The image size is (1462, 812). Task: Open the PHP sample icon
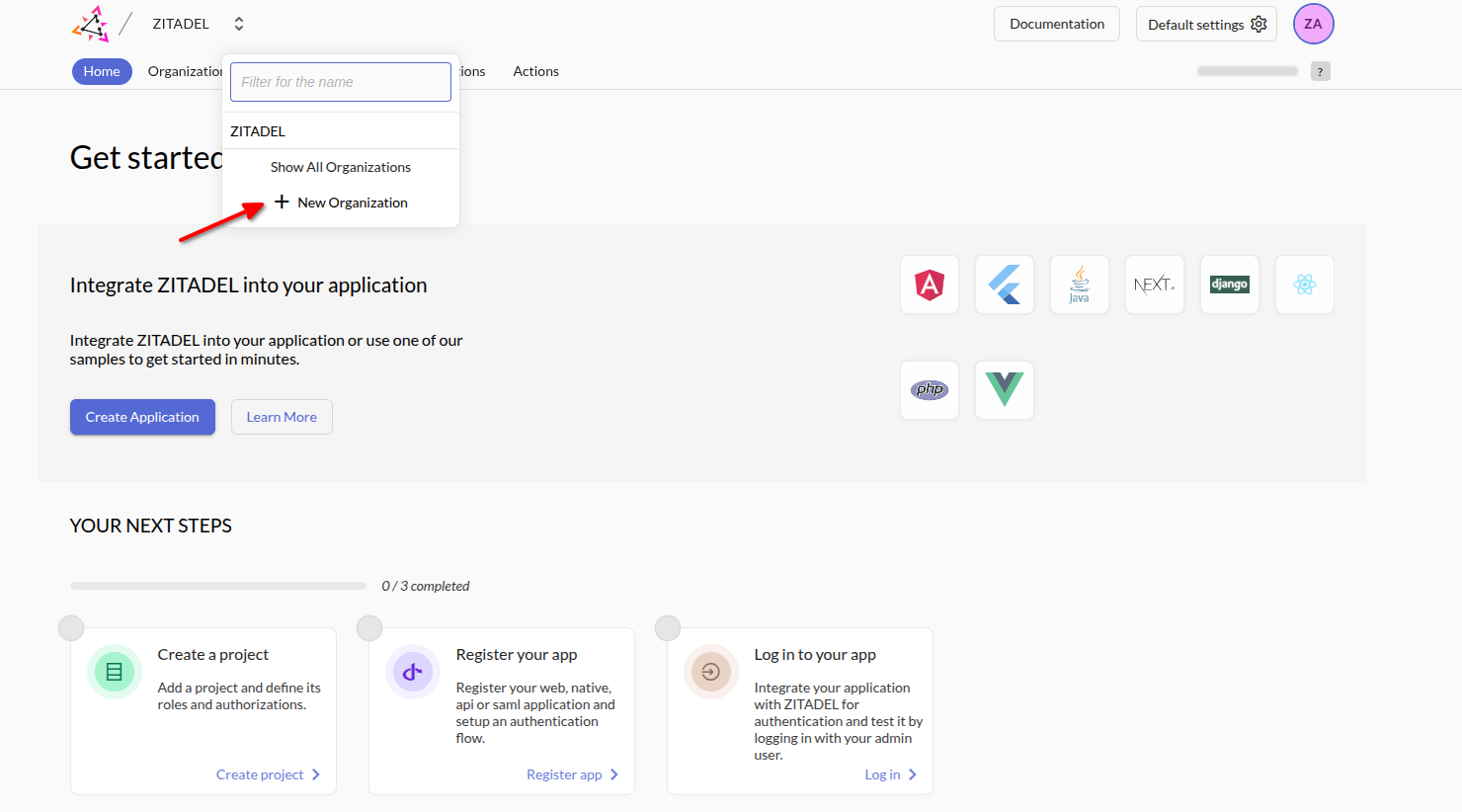pyautogui.click(x=929, y=390)
